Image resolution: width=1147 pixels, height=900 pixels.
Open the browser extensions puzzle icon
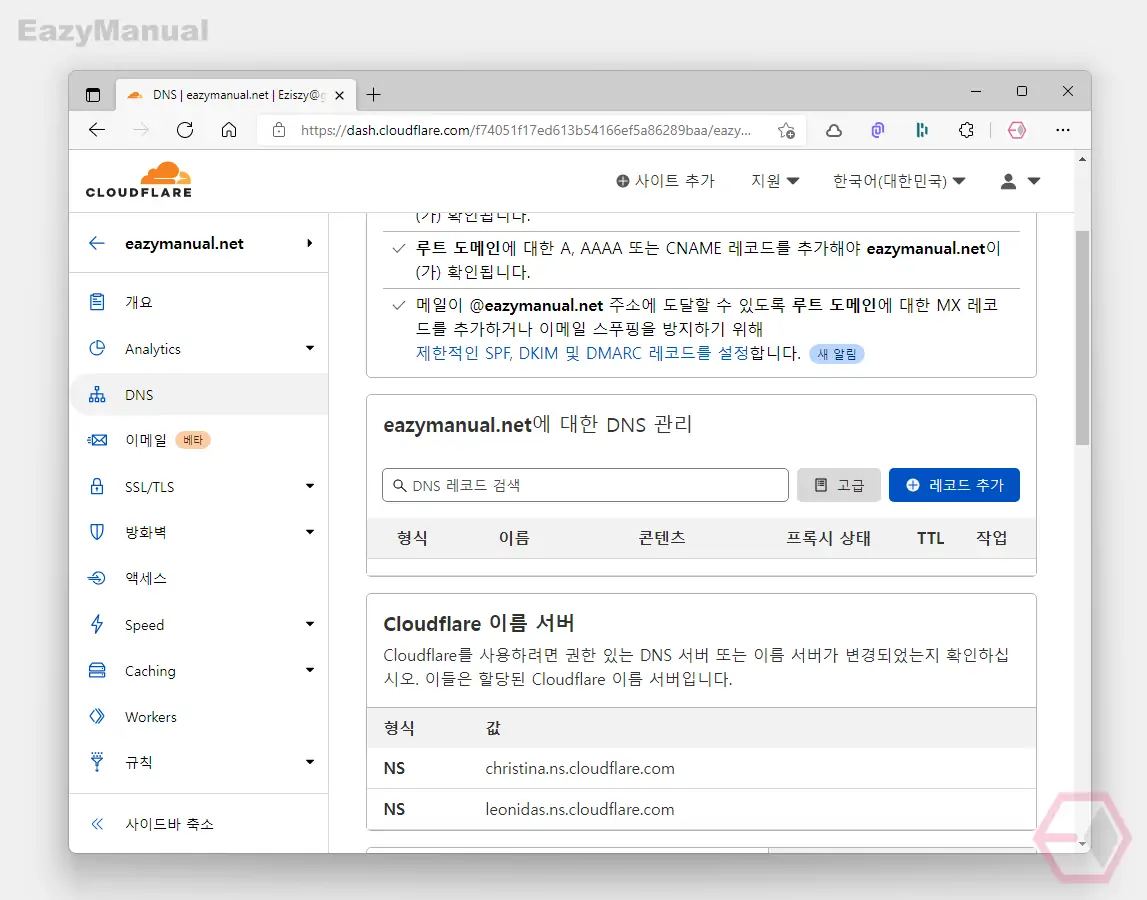966,130
